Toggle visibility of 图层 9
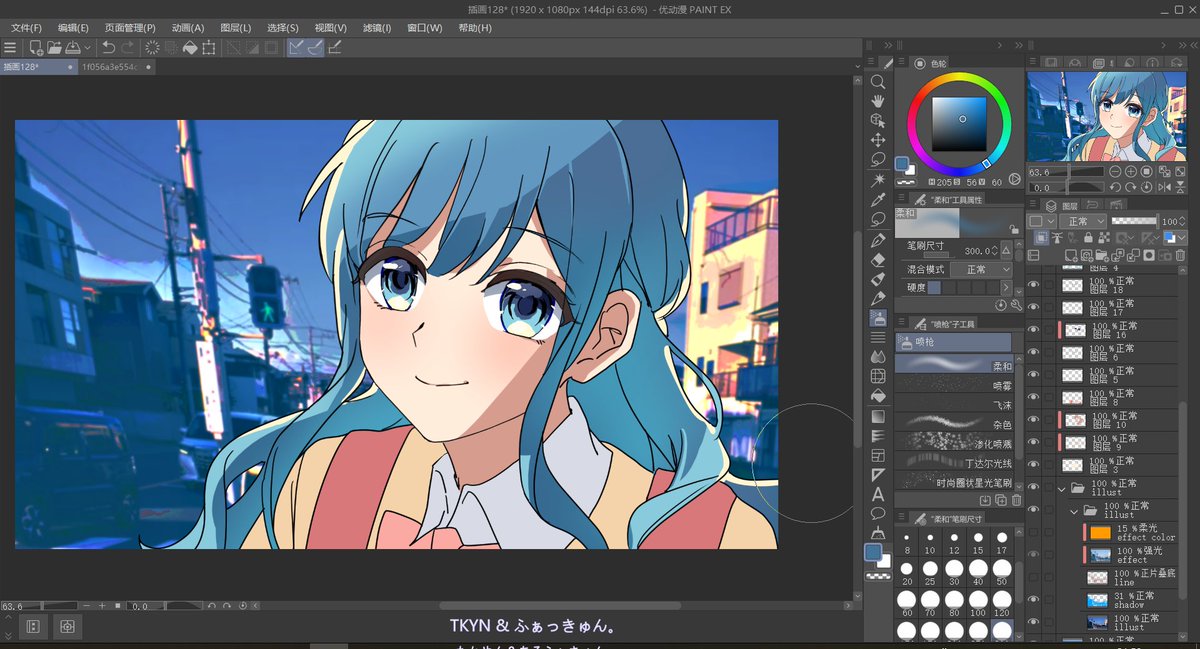 click(1034, 443)
